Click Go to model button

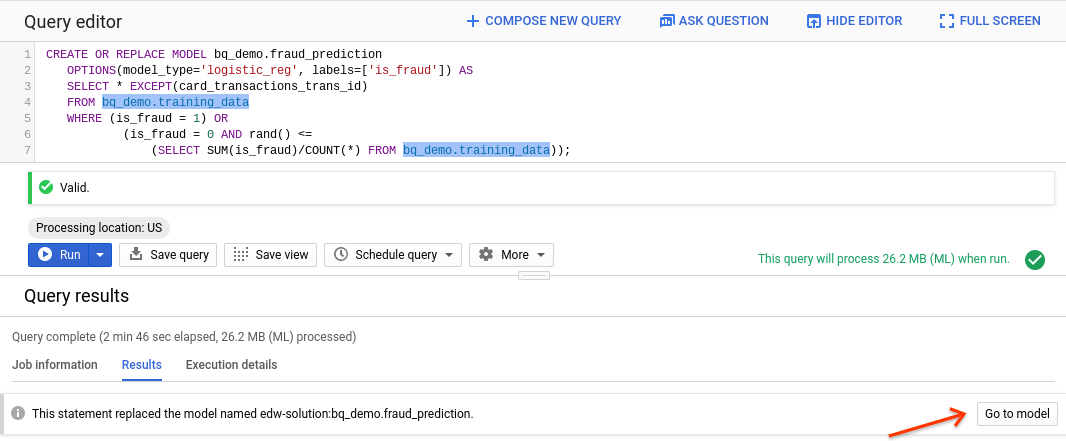tap(1017, 414)
